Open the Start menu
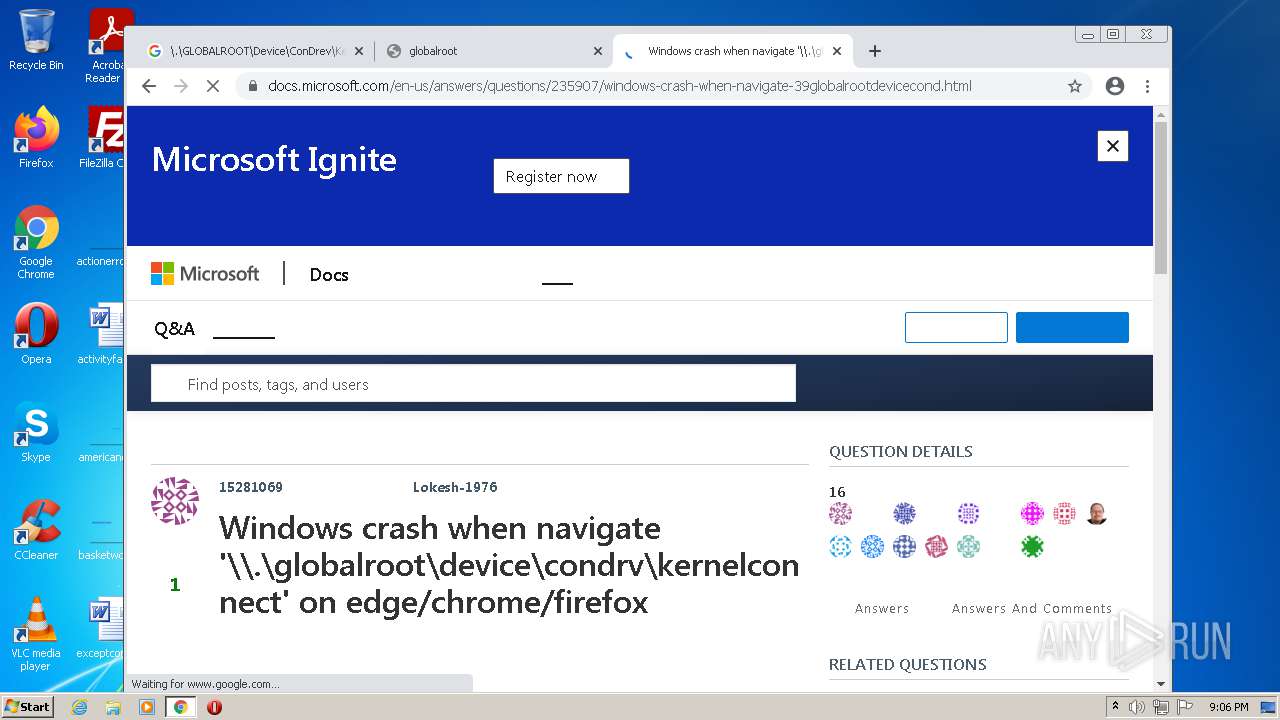This screenshot has width=1280, height=720. (28, 706)
